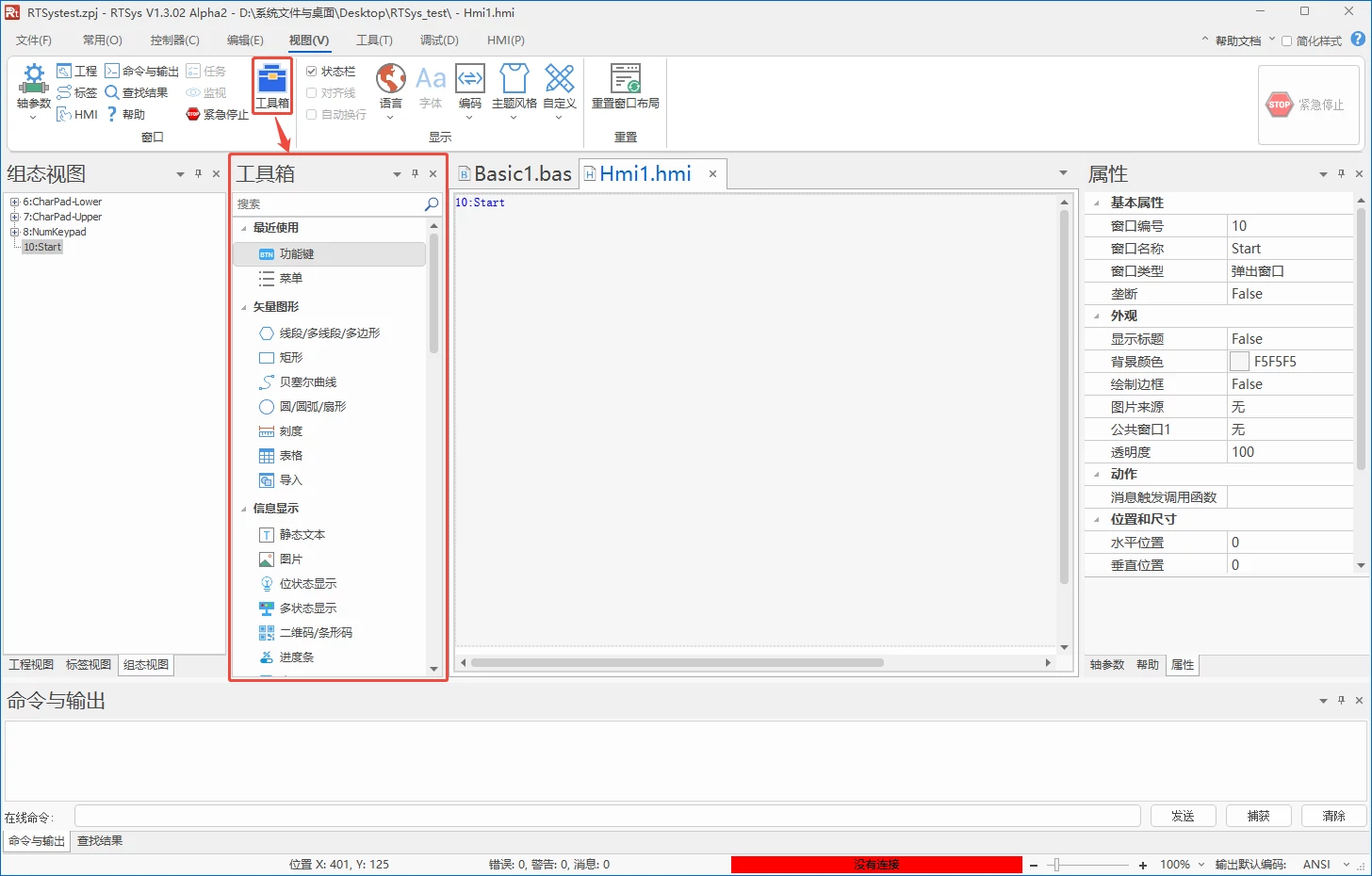Open the 语言 language selector
Viewport: 1372px width, 876px height.
[x=390, y=90]
